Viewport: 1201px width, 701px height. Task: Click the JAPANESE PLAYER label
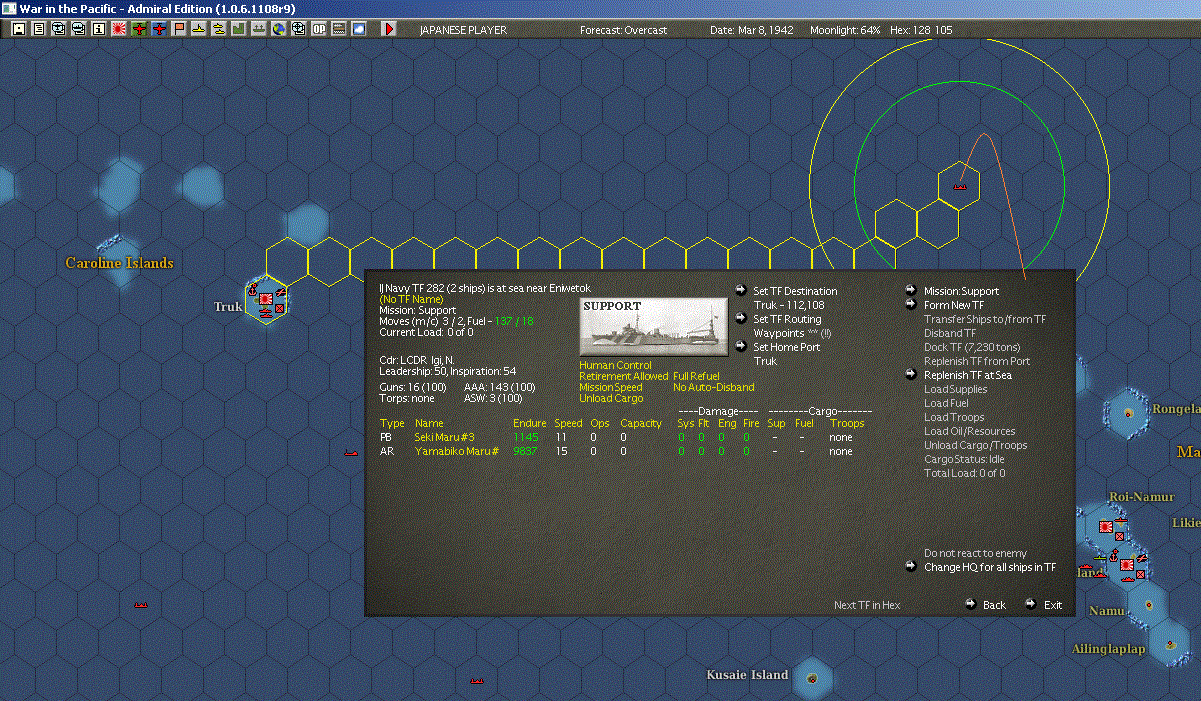(462, 30)
